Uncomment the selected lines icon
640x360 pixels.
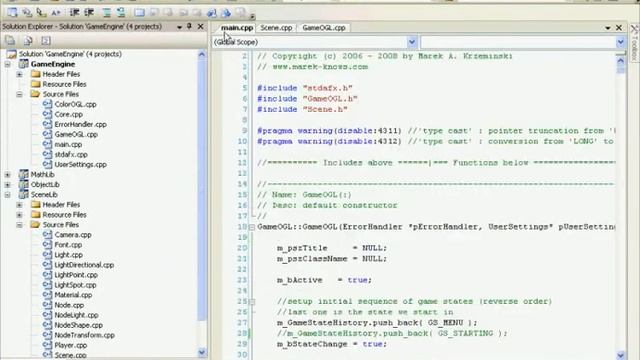click(121, 13)
